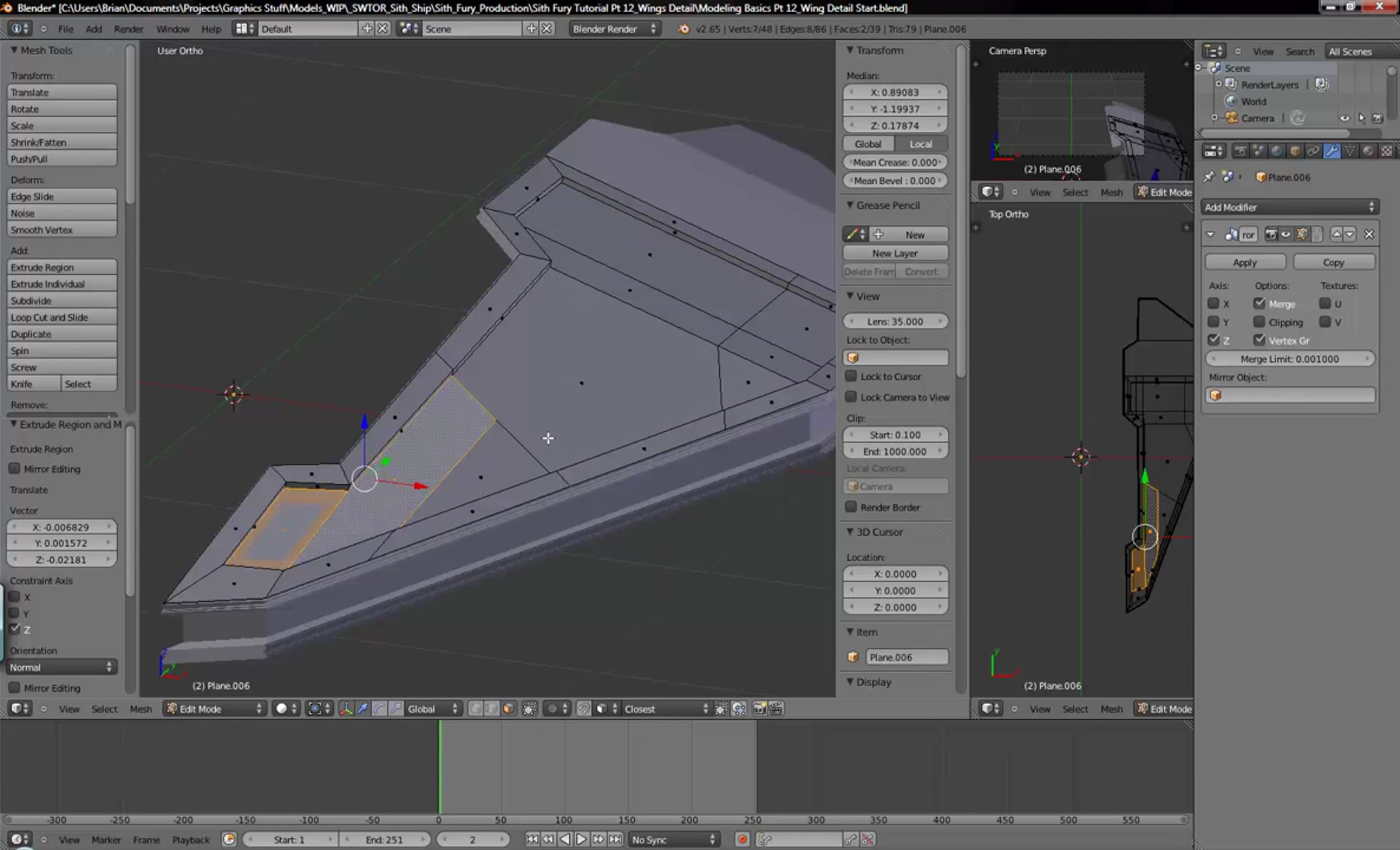1400x850 pixels.
Task: Open the Material properties tab icon
Action: tap(1368, 151)
